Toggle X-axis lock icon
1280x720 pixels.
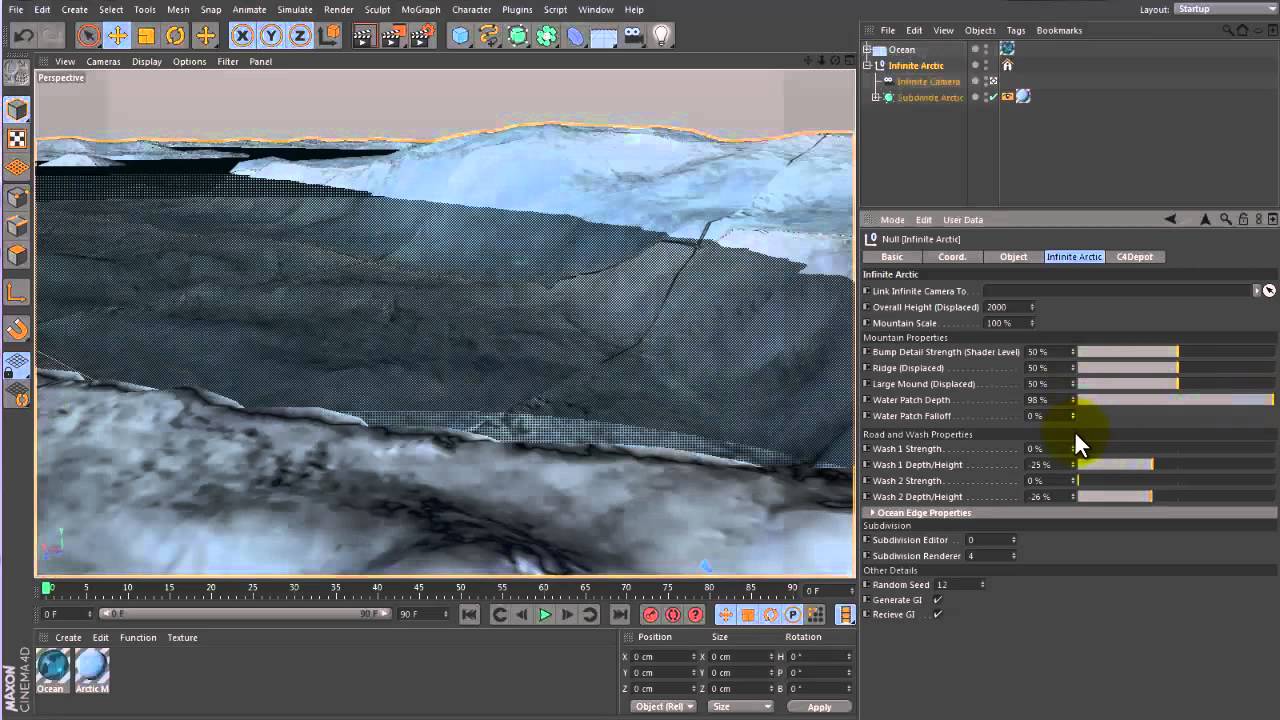(x=242, y=36)
